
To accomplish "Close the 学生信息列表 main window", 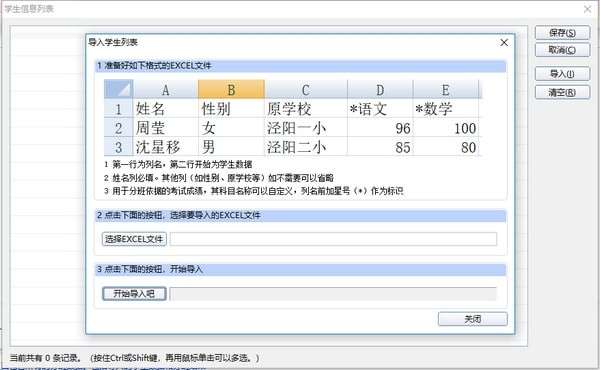I will pyautogui.click(x=587, y=9).
